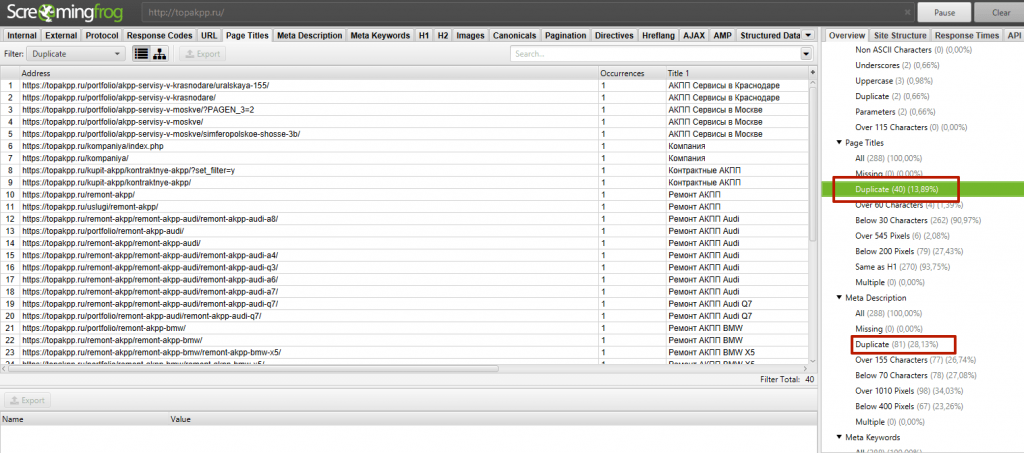Collapse the Meta Description tree section
This screenshot has height=453, width=1024.
tap(838, 297)
